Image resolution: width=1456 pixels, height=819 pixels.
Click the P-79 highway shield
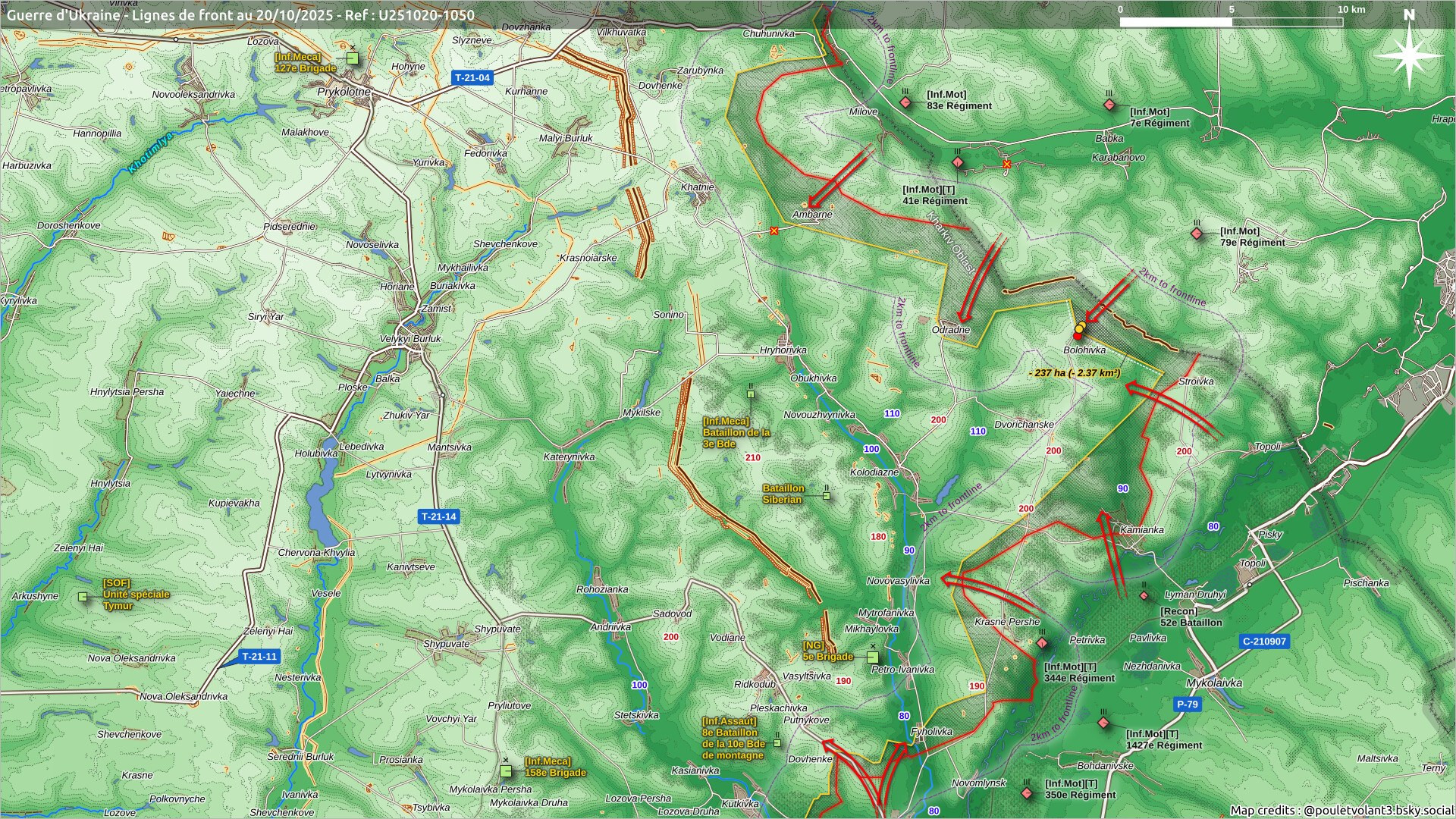point(1187,704)
